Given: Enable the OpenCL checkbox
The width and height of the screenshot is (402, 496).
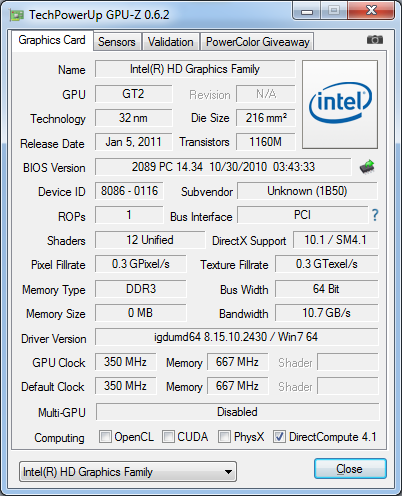Looking at the screenshot, I should click(105, 436).
